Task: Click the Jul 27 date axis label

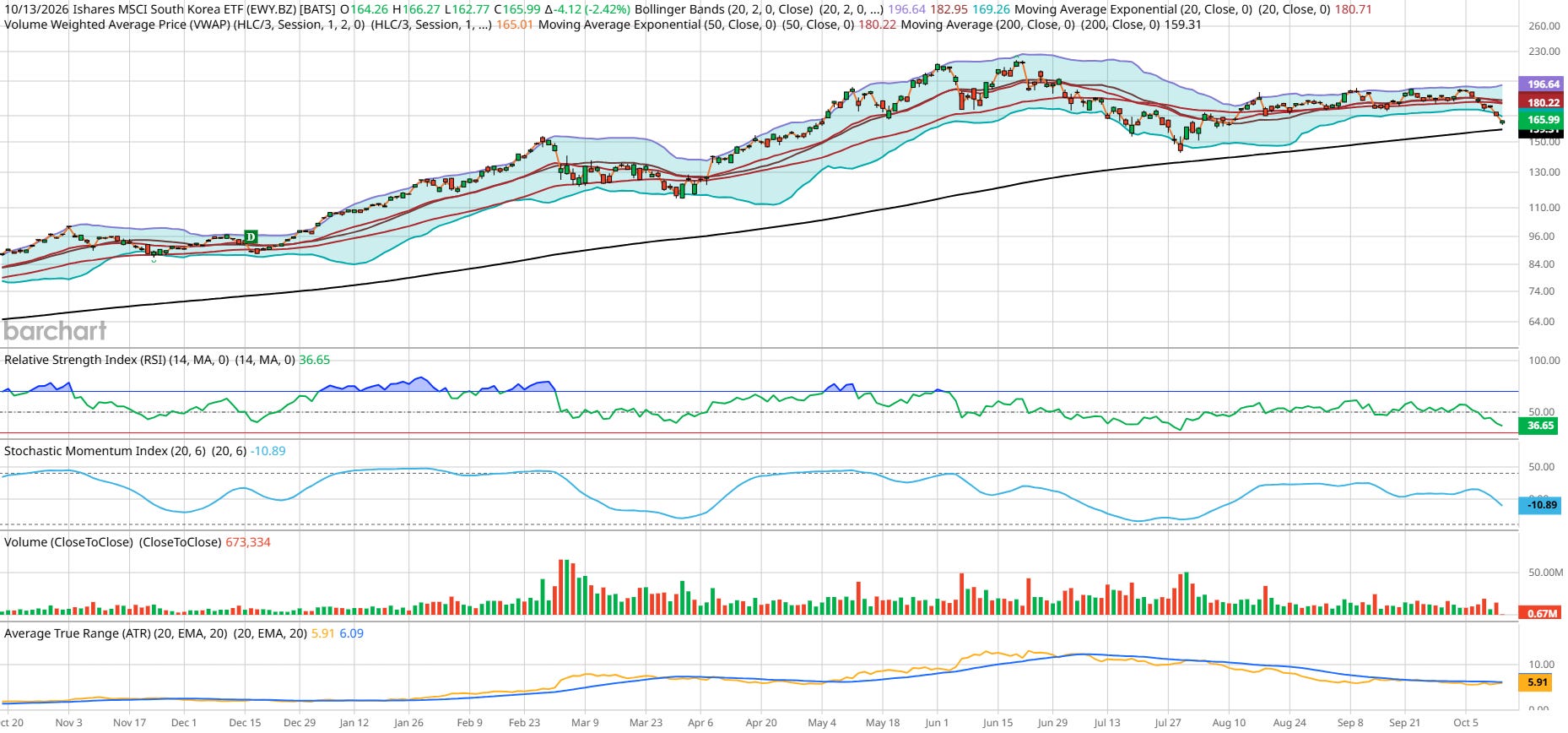Action: tap(1168, 723)
